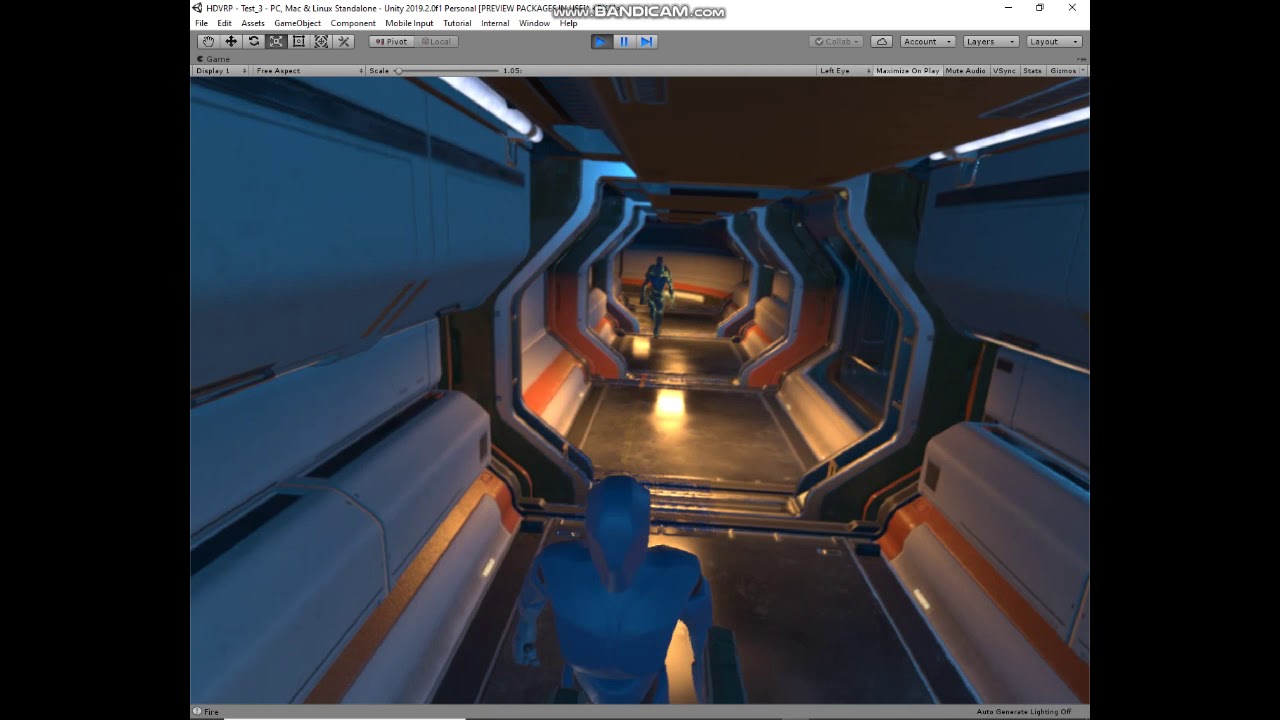Image resolution: width=1280 pixels, height=720 pixels.
Task: Stop play mode with Play button
Action: coord(601,41)
